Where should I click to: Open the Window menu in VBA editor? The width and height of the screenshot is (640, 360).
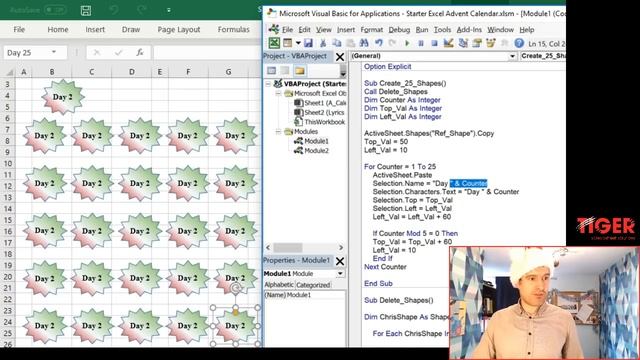500,29
